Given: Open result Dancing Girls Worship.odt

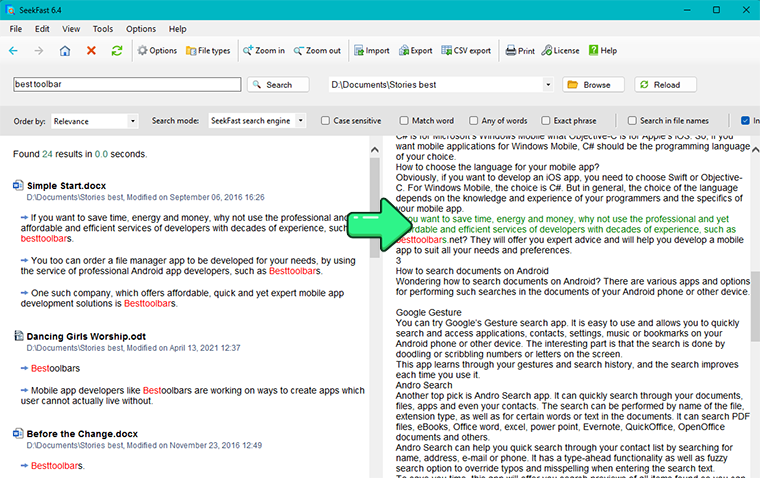Looking at the screenshot, I should [86, 336].
